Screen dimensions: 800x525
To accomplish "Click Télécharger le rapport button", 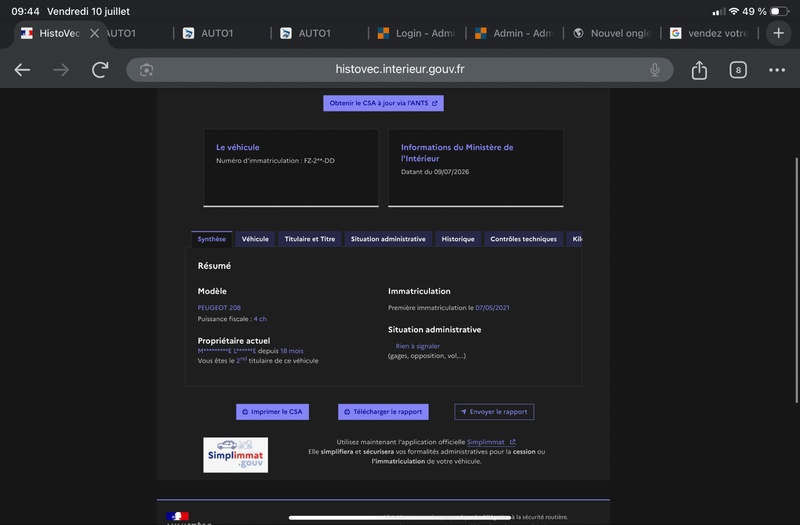I will pos(383,412).
